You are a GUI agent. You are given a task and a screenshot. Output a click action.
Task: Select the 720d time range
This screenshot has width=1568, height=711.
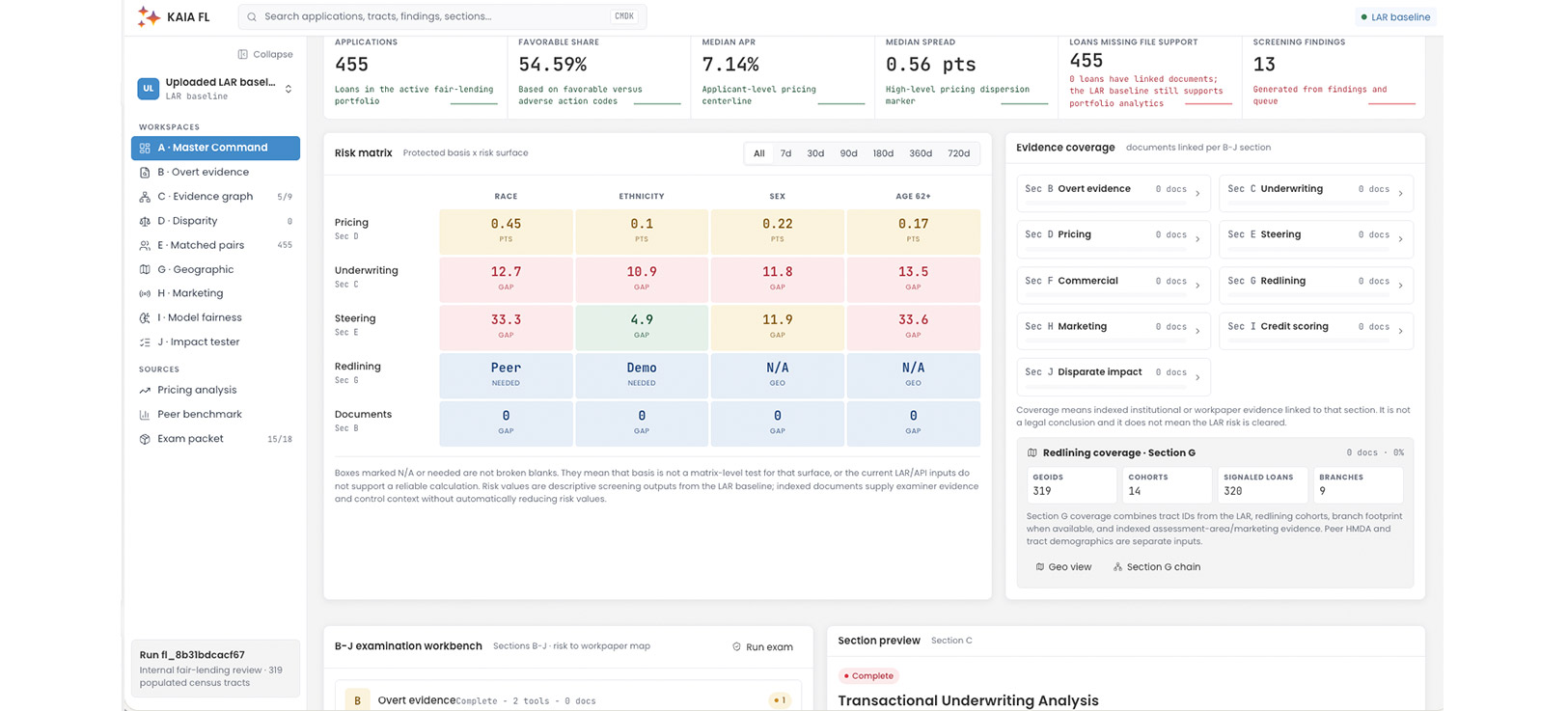(x=958, y=153)
